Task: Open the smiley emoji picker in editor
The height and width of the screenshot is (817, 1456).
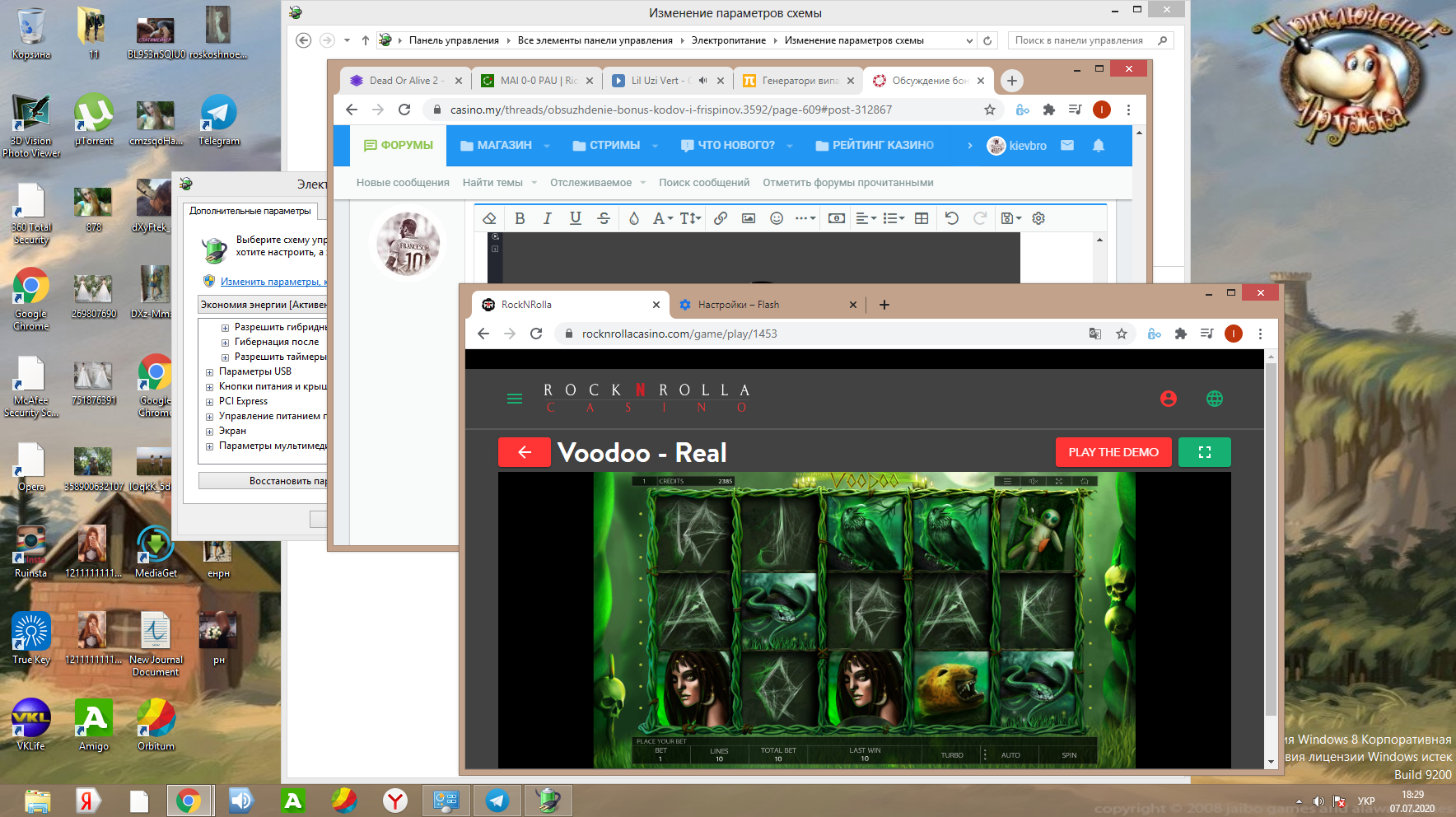Action: coord(777,218)
